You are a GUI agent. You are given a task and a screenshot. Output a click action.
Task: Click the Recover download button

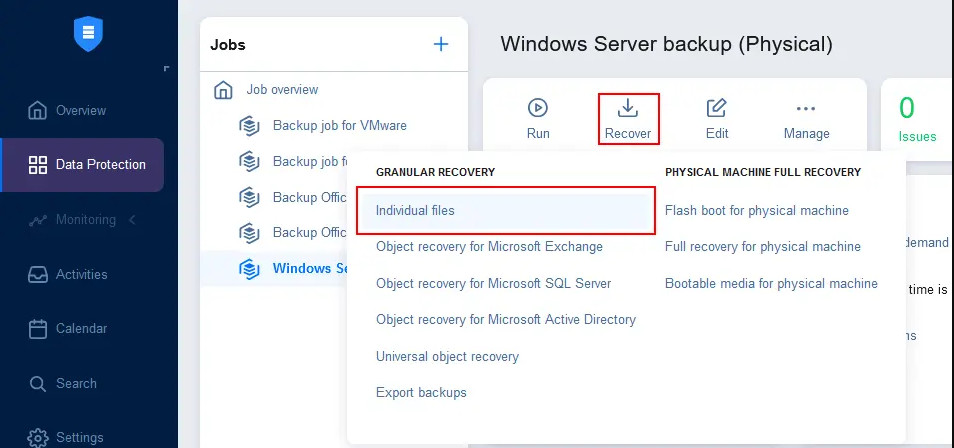tap(628, 118)
